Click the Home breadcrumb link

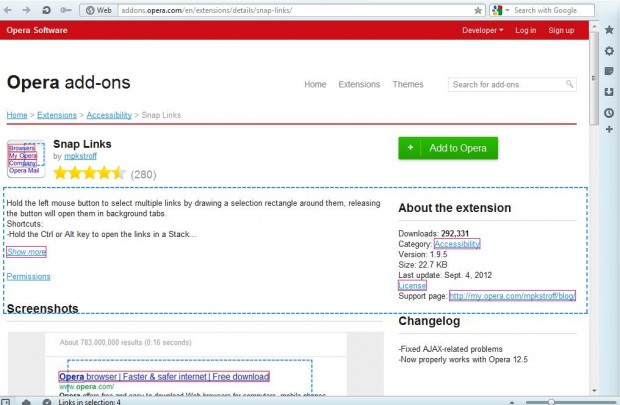point(17,115)
